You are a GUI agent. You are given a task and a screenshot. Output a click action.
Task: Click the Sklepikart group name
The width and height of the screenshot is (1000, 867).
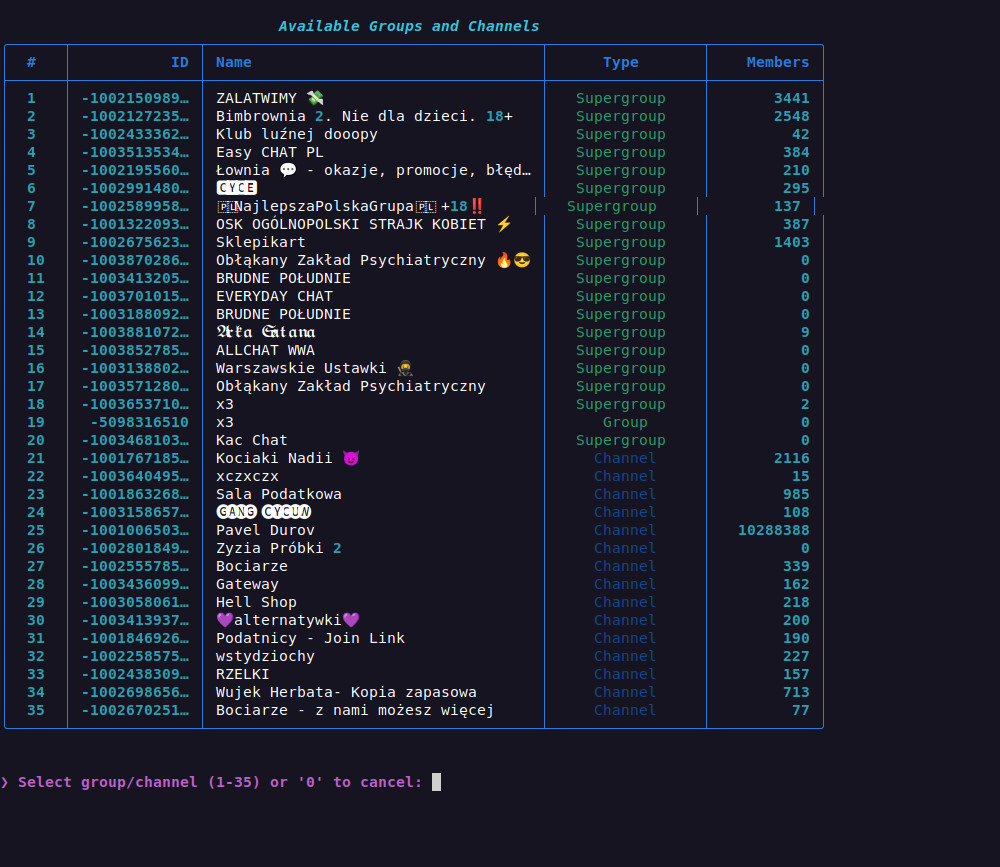261,242
